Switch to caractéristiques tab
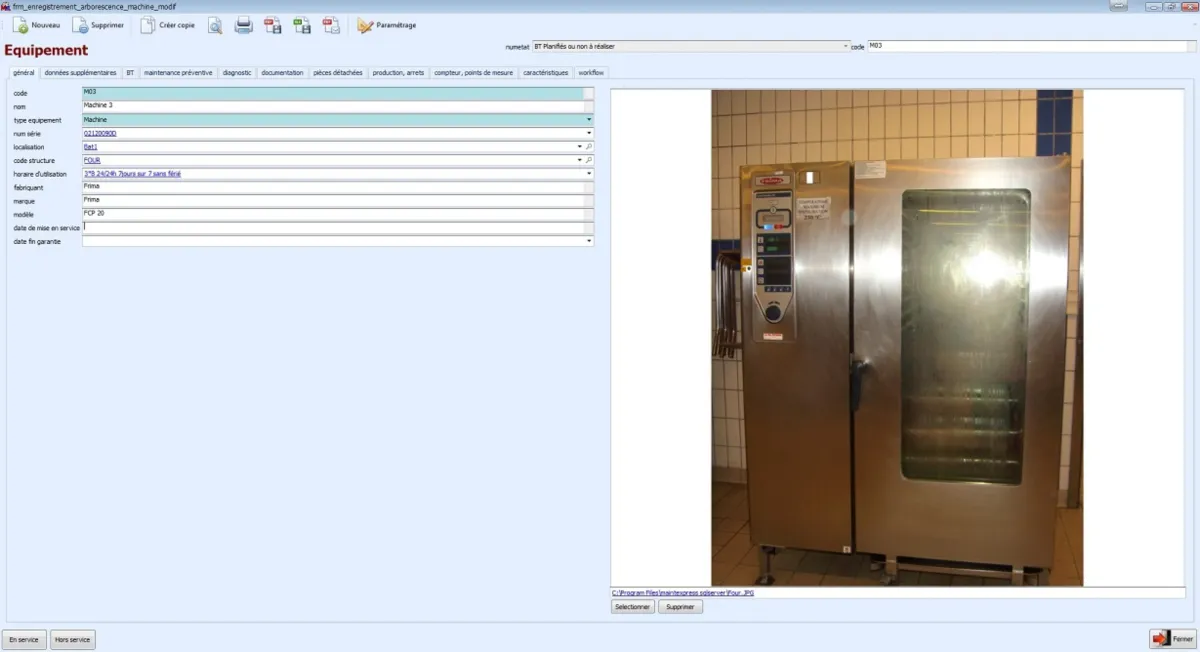The image size is (1200, 652). pos(546,73)
